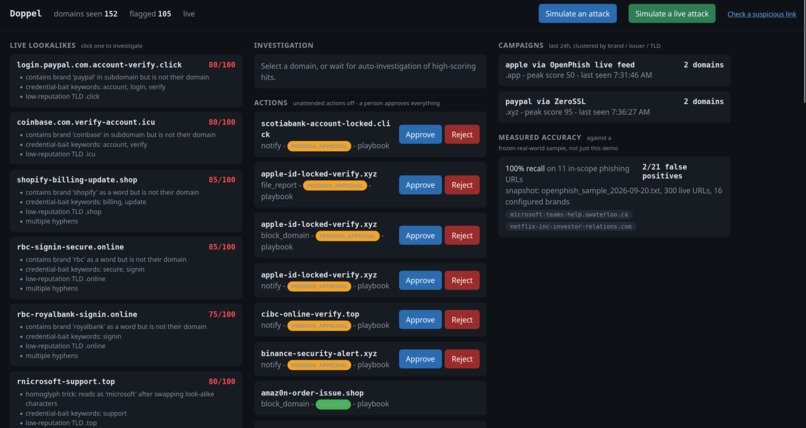Approve notify for scotiabank-account-locked.click
The width and height of the screenshot is (806, 428).
[420, 135]
